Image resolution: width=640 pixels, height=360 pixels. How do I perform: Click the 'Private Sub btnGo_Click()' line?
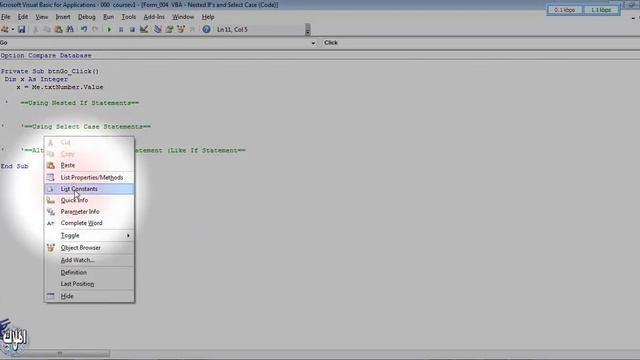pos(49,71)
